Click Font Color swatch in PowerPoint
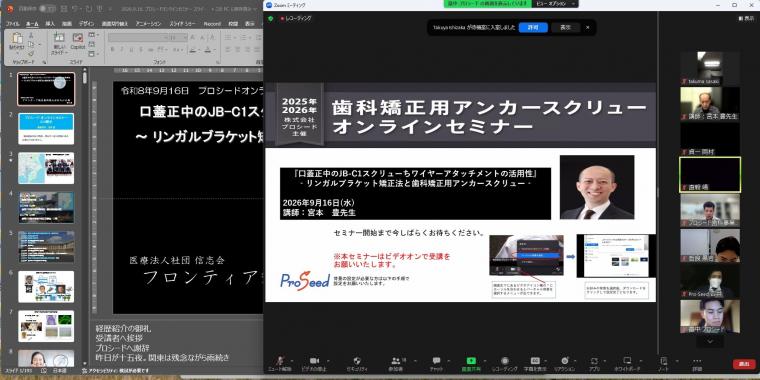The height and width of the screenshot is (380, 760). 207,50
